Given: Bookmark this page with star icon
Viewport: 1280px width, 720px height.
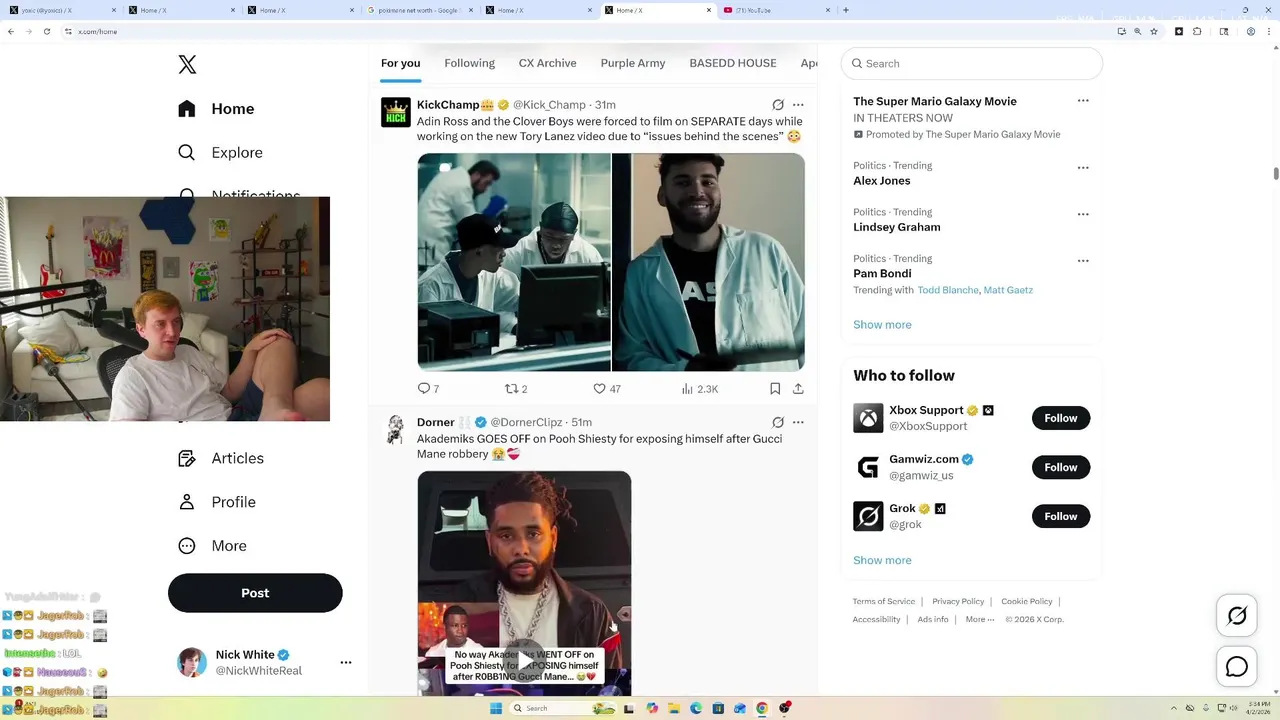Looking at the screenshot, I should click(1154, 32).
